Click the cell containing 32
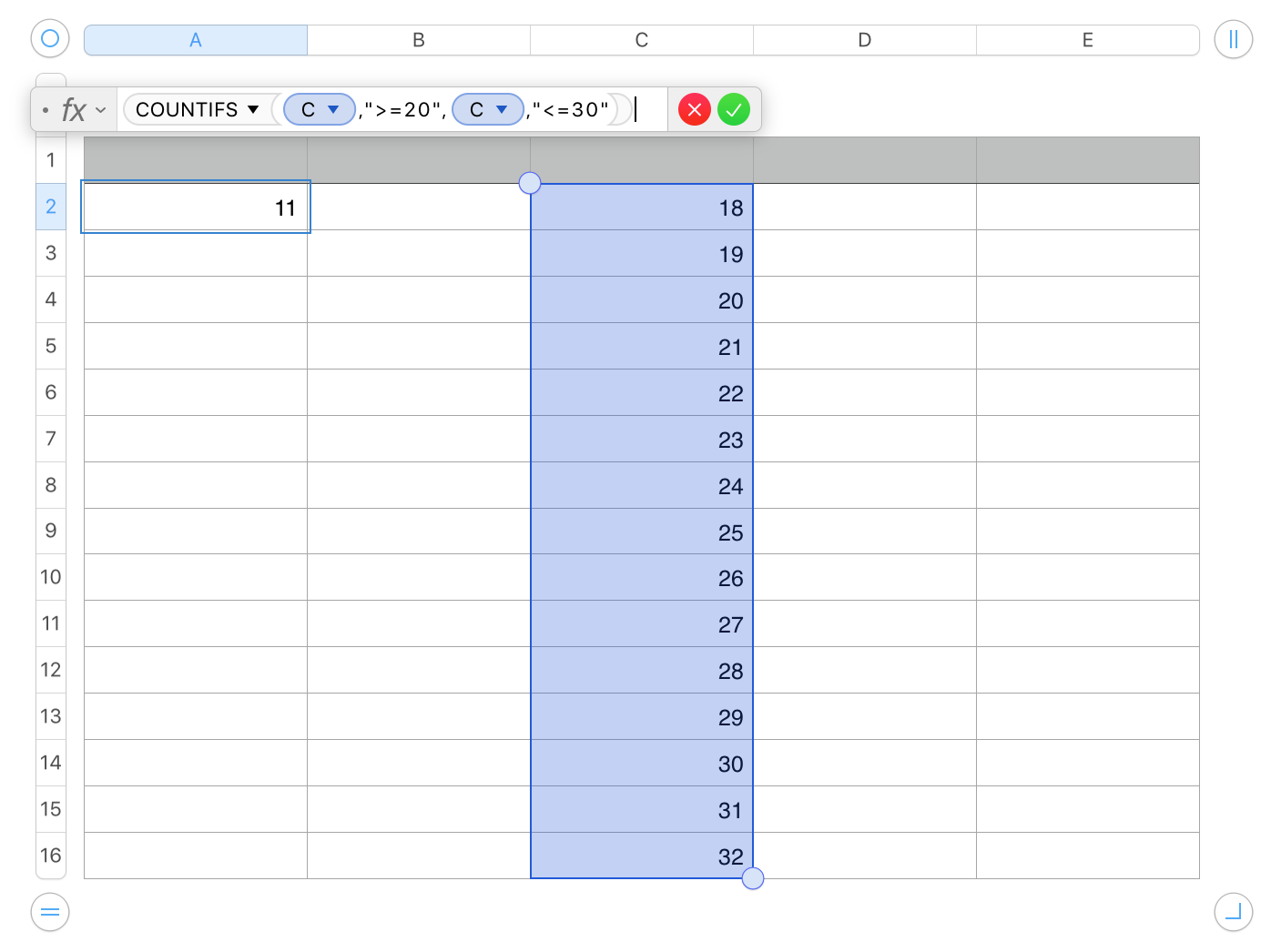Screen dimensions: 1271x952 pyautogui.click(x=642, y=856)
